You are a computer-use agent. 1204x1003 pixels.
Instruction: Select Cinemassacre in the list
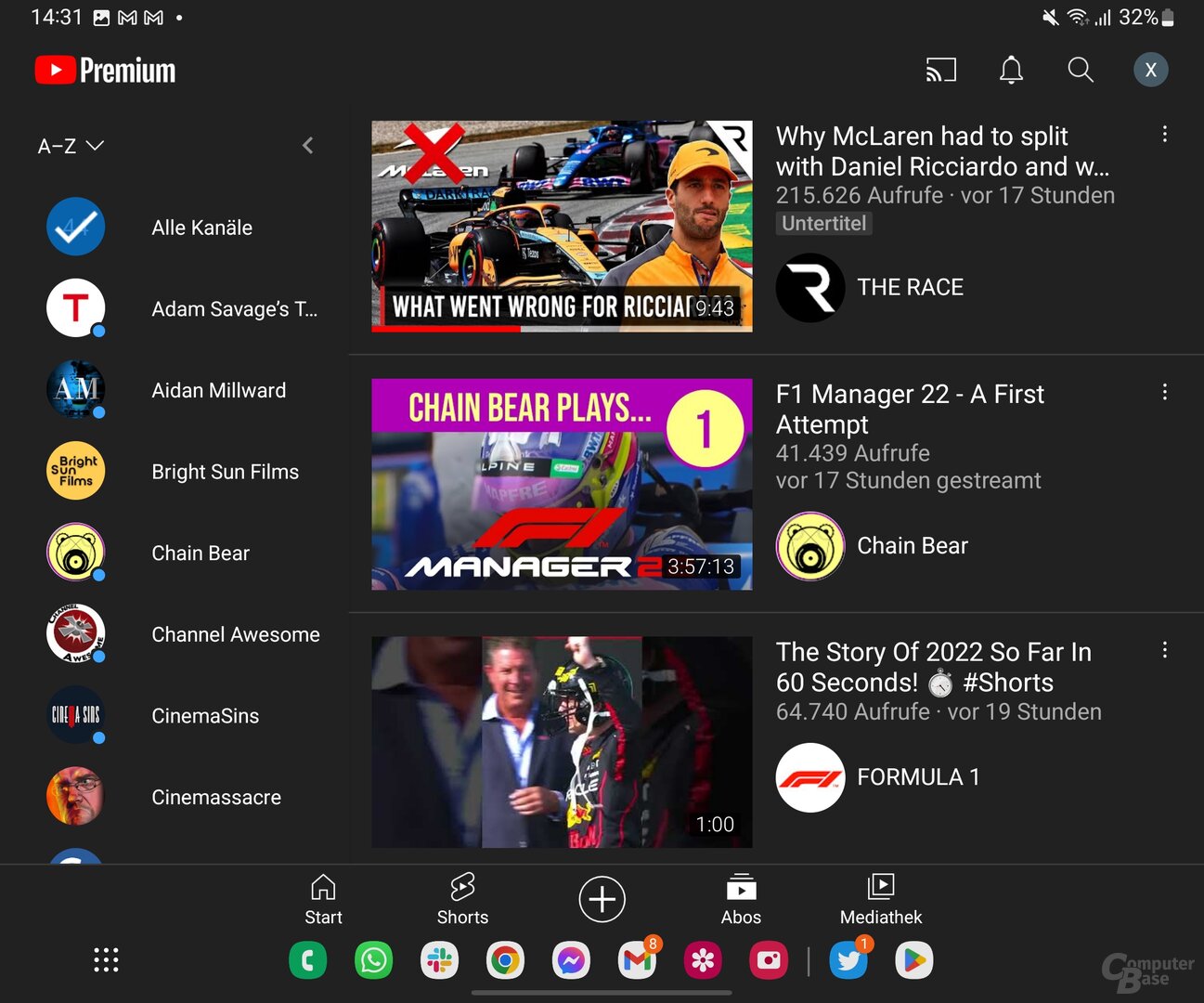point(216,798)
